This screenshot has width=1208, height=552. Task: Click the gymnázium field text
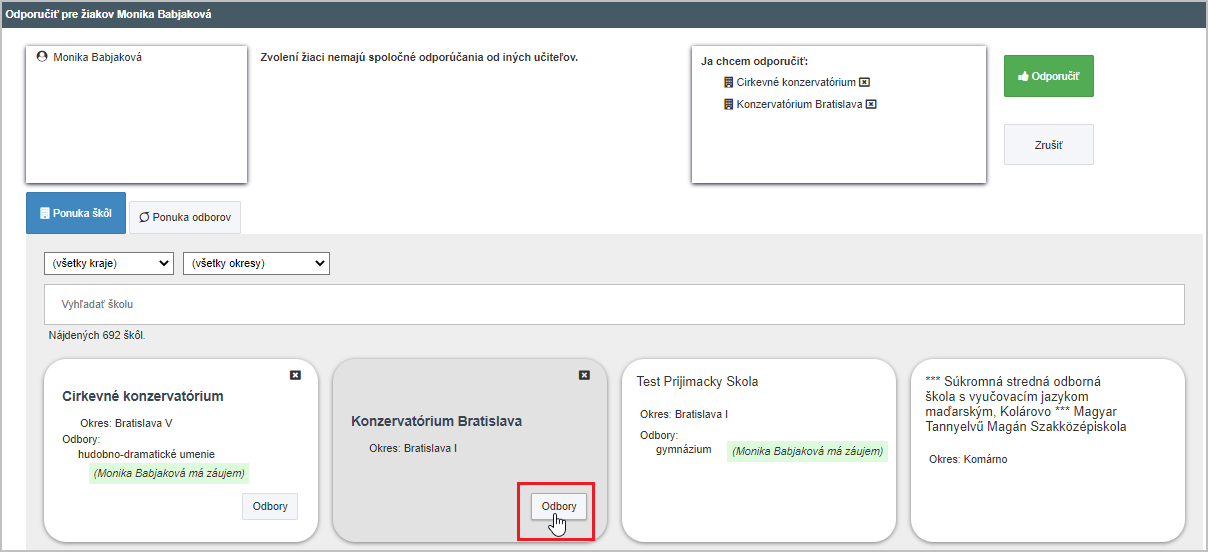pyautogui.click(x=684, y=450)
